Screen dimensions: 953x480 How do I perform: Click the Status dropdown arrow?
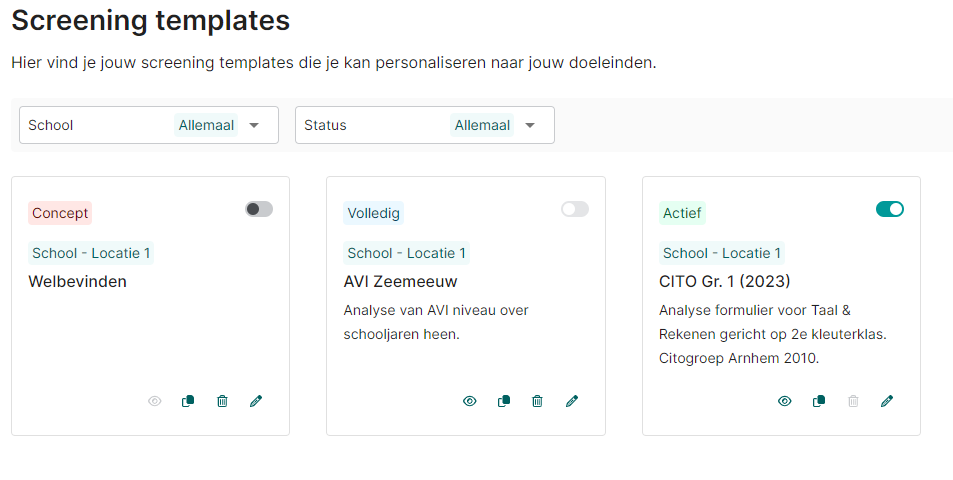coord(530,125)
